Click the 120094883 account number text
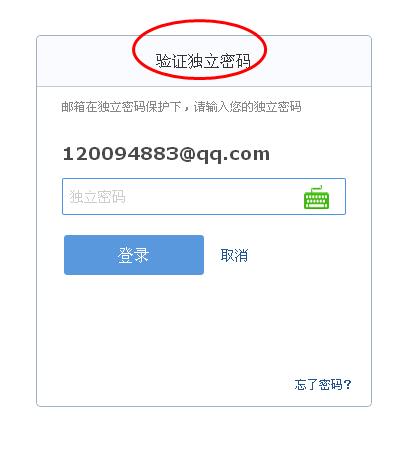 pos(120,154)
